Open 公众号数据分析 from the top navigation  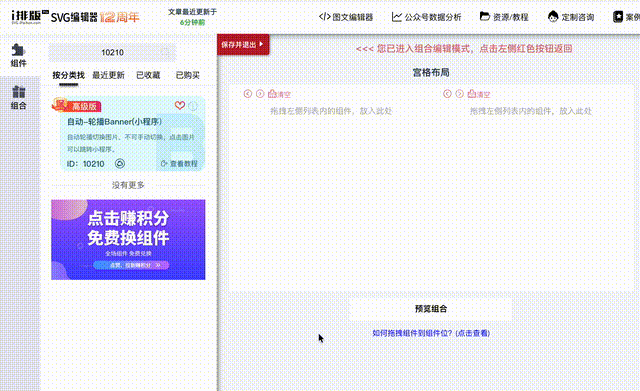(426, 17)
